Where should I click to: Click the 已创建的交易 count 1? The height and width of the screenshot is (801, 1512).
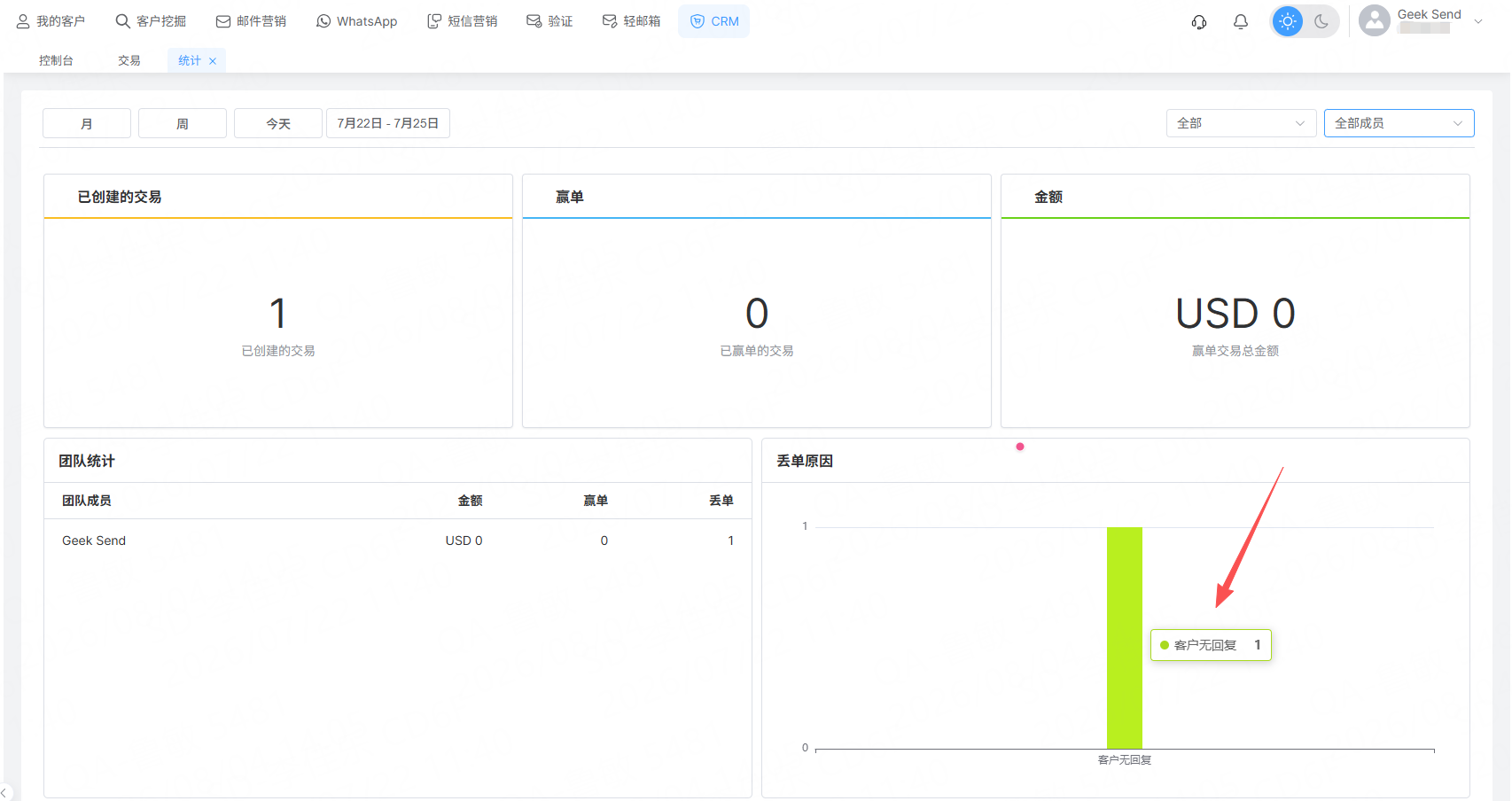[278, 314]
